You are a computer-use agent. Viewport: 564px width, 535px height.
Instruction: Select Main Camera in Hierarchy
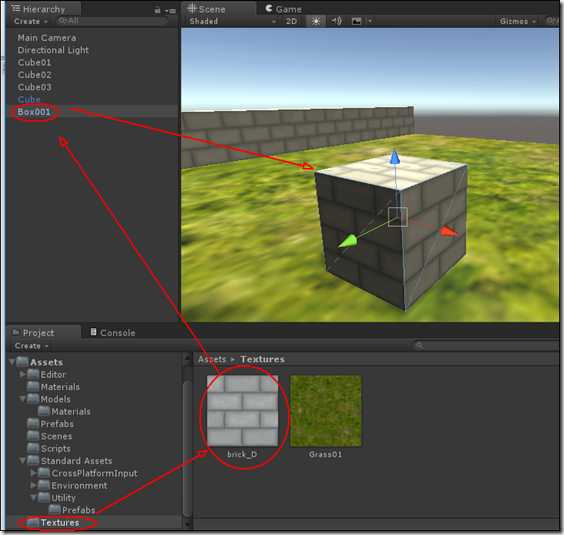47,38
